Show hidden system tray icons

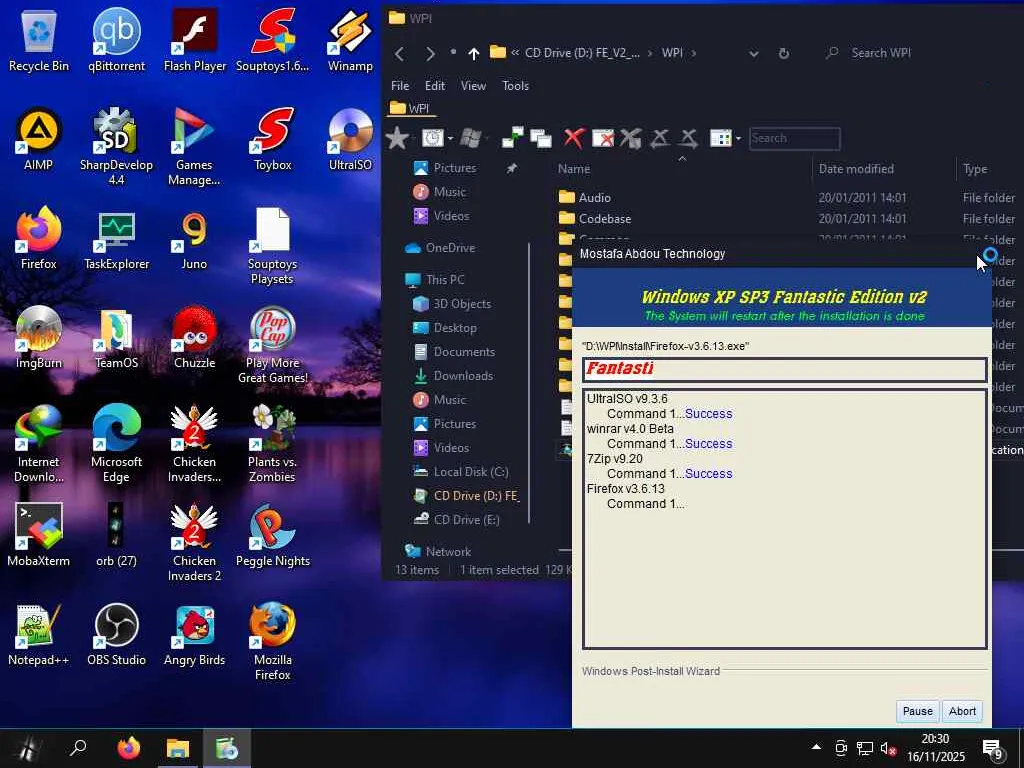[x=816, y=747]
